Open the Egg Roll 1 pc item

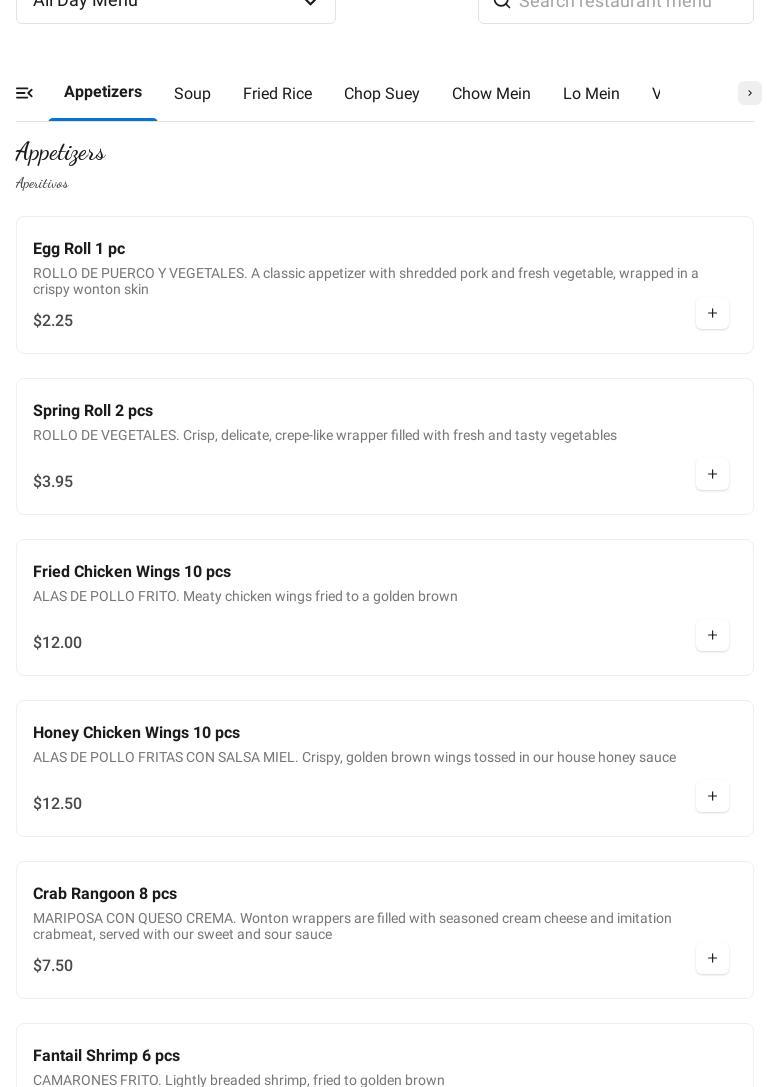click(79, 249)
